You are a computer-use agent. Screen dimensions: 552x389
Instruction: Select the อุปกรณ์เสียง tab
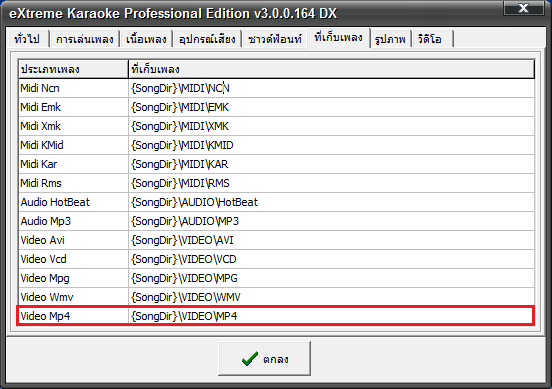[x=207, y=38]
